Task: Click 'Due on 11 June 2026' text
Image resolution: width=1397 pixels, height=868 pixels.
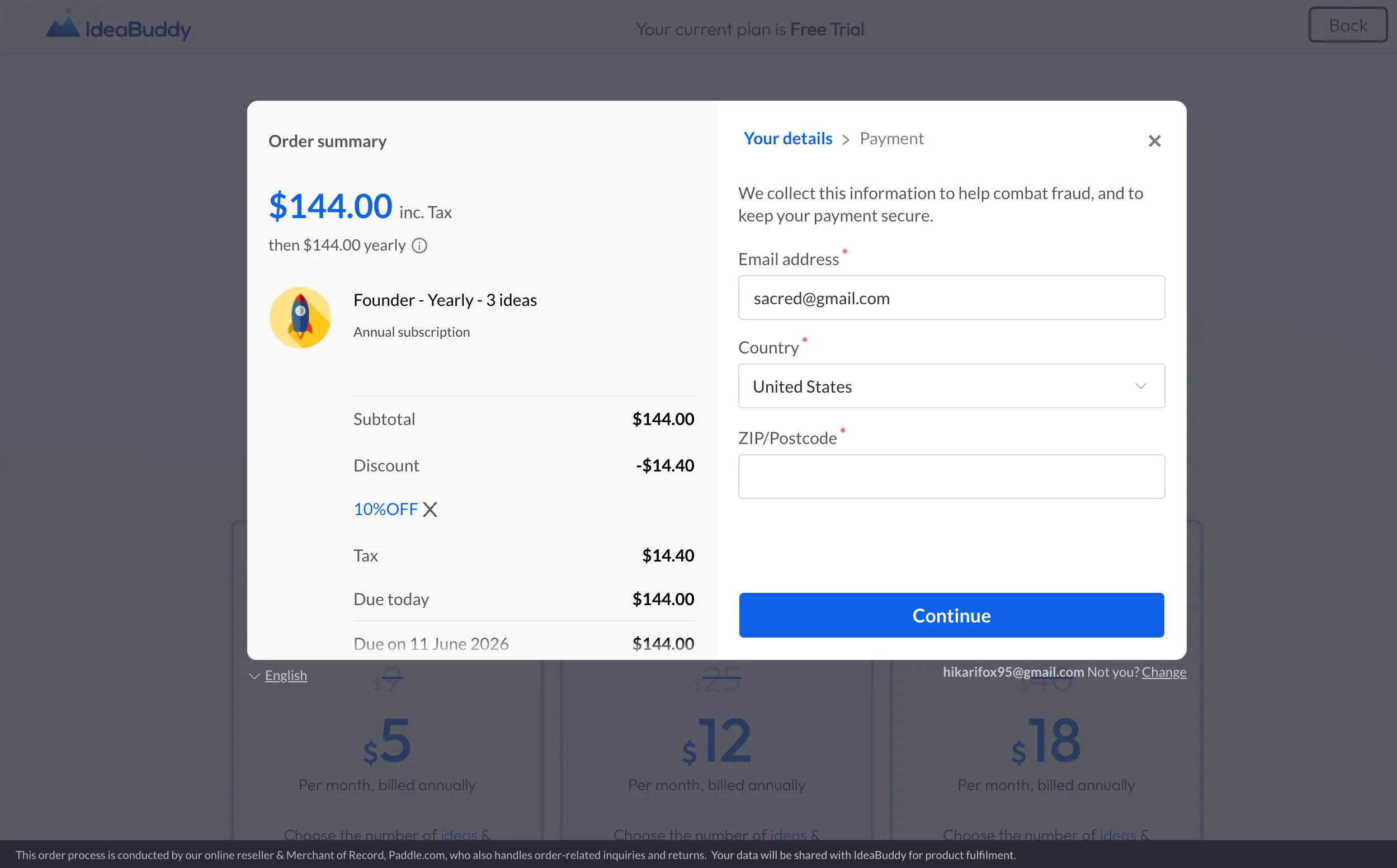Action: pos(431,644)
